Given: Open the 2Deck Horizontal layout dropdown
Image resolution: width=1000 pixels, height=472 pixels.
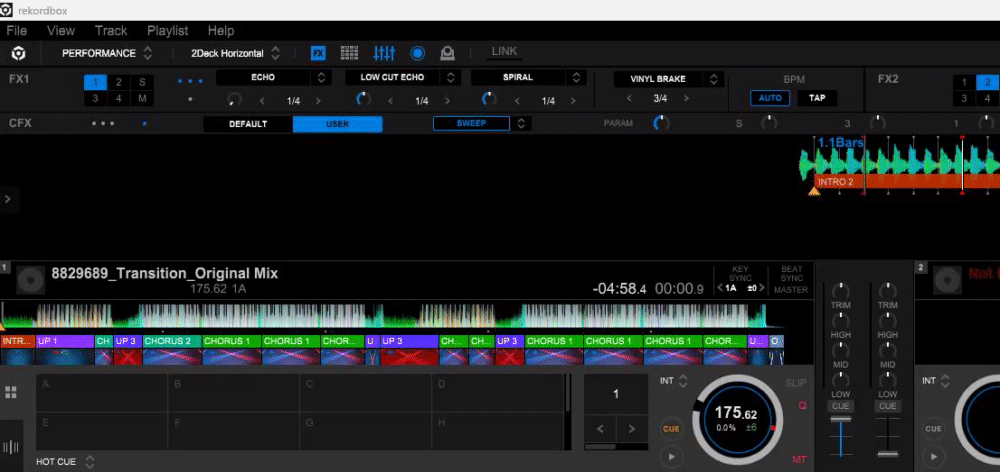Looking at the screenshot, I should [235, 54].
